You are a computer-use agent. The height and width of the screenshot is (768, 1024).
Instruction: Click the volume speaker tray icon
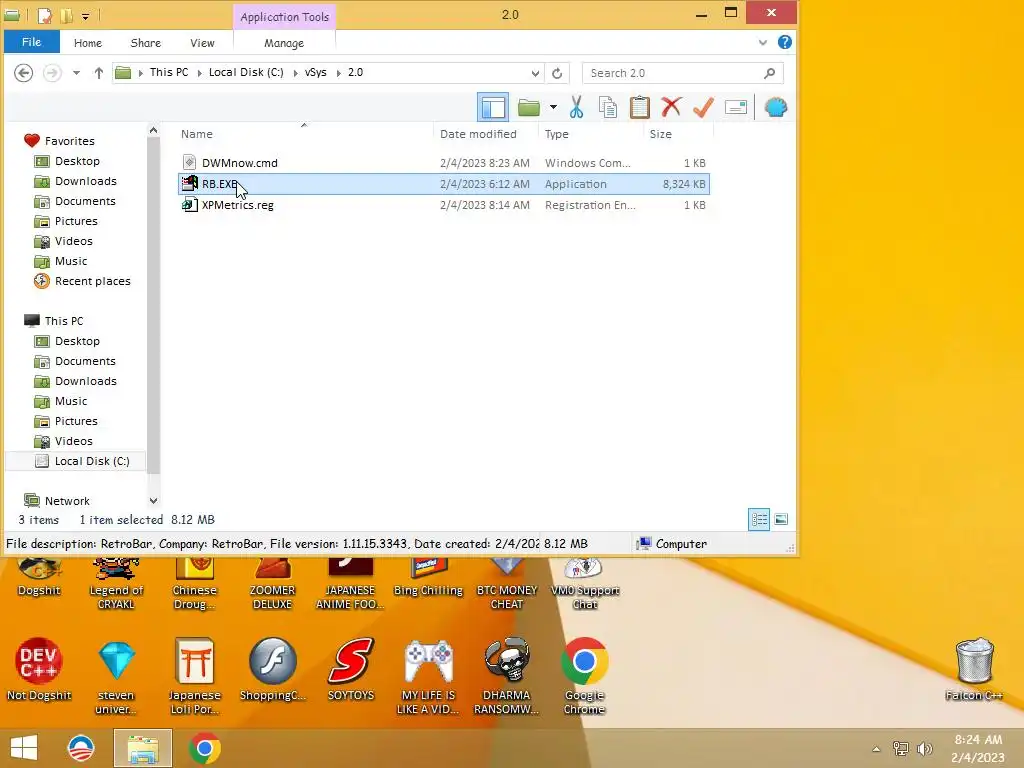tap(924, 749)
